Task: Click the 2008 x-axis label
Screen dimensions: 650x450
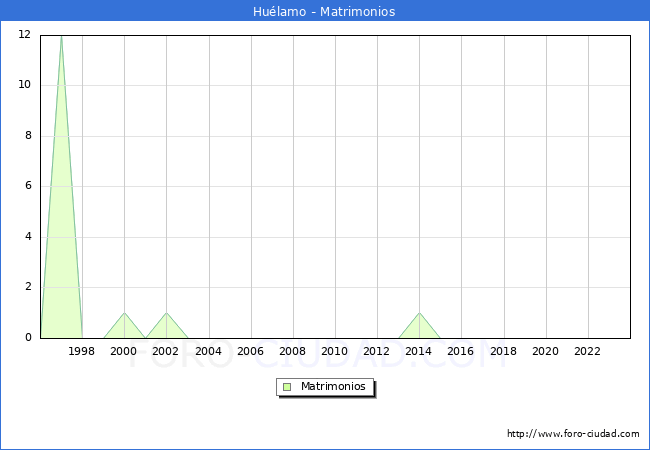Action: (292, 352)
